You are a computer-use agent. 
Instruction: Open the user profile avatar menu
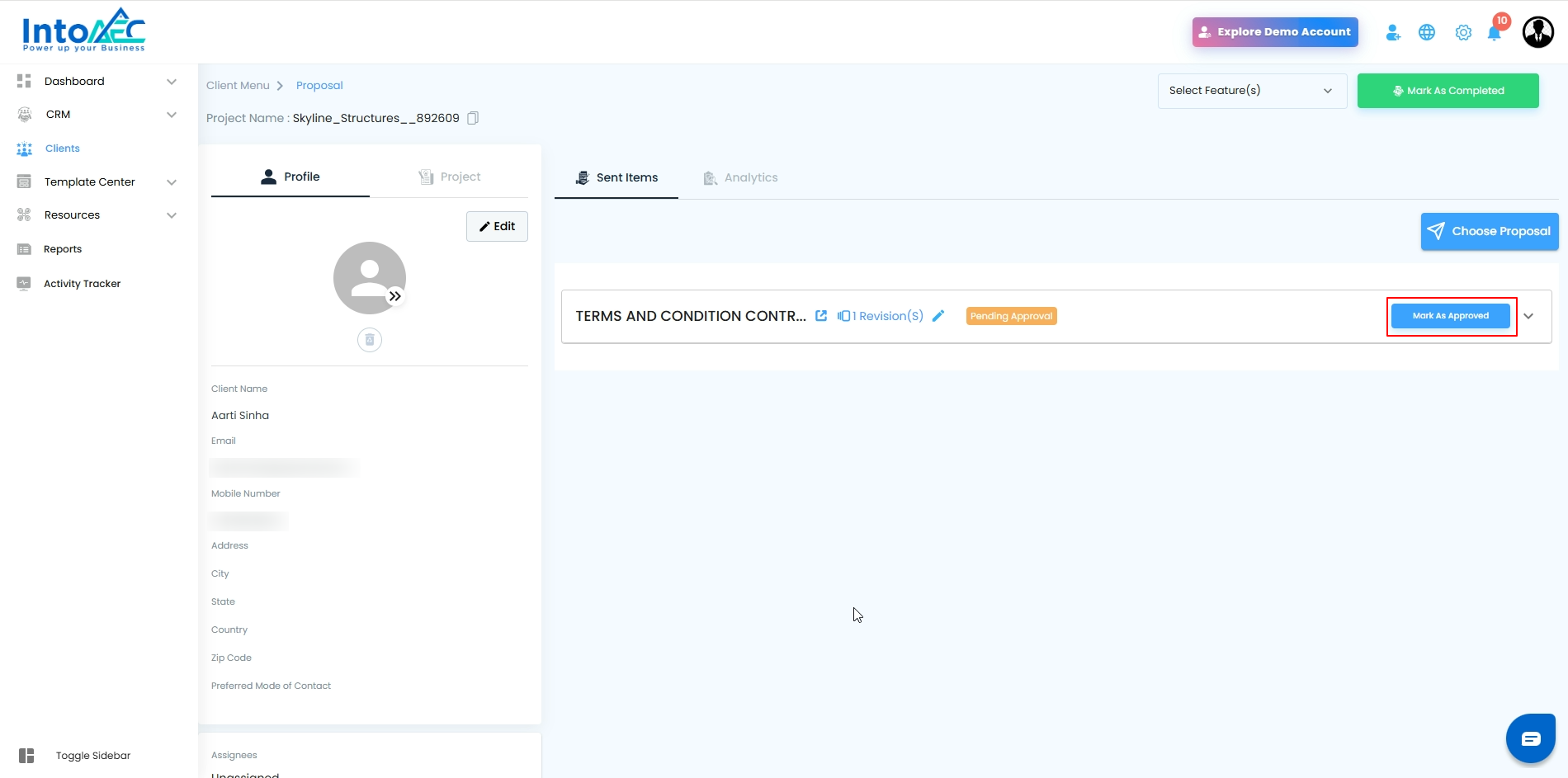coord(1538,32)
